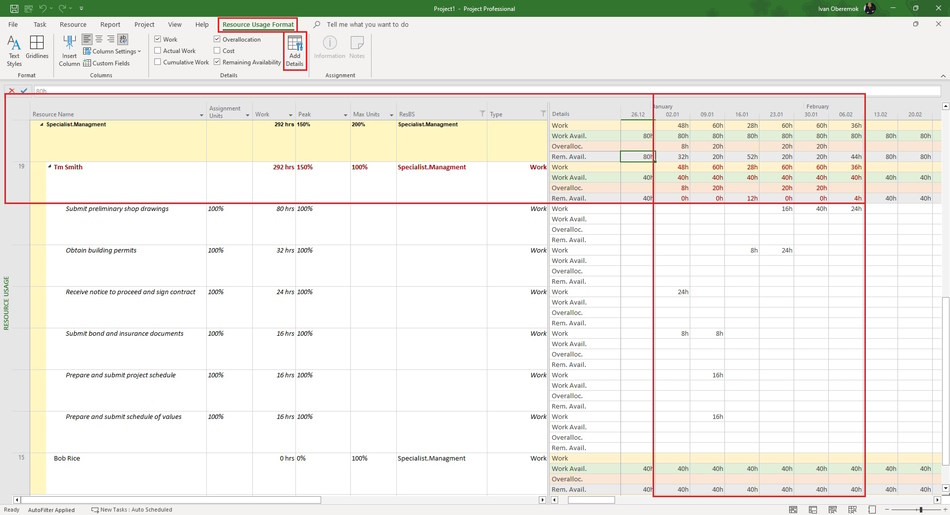Open Work column filter dropdown
Viewport: 950px width, 515px height.
(290, 115)
